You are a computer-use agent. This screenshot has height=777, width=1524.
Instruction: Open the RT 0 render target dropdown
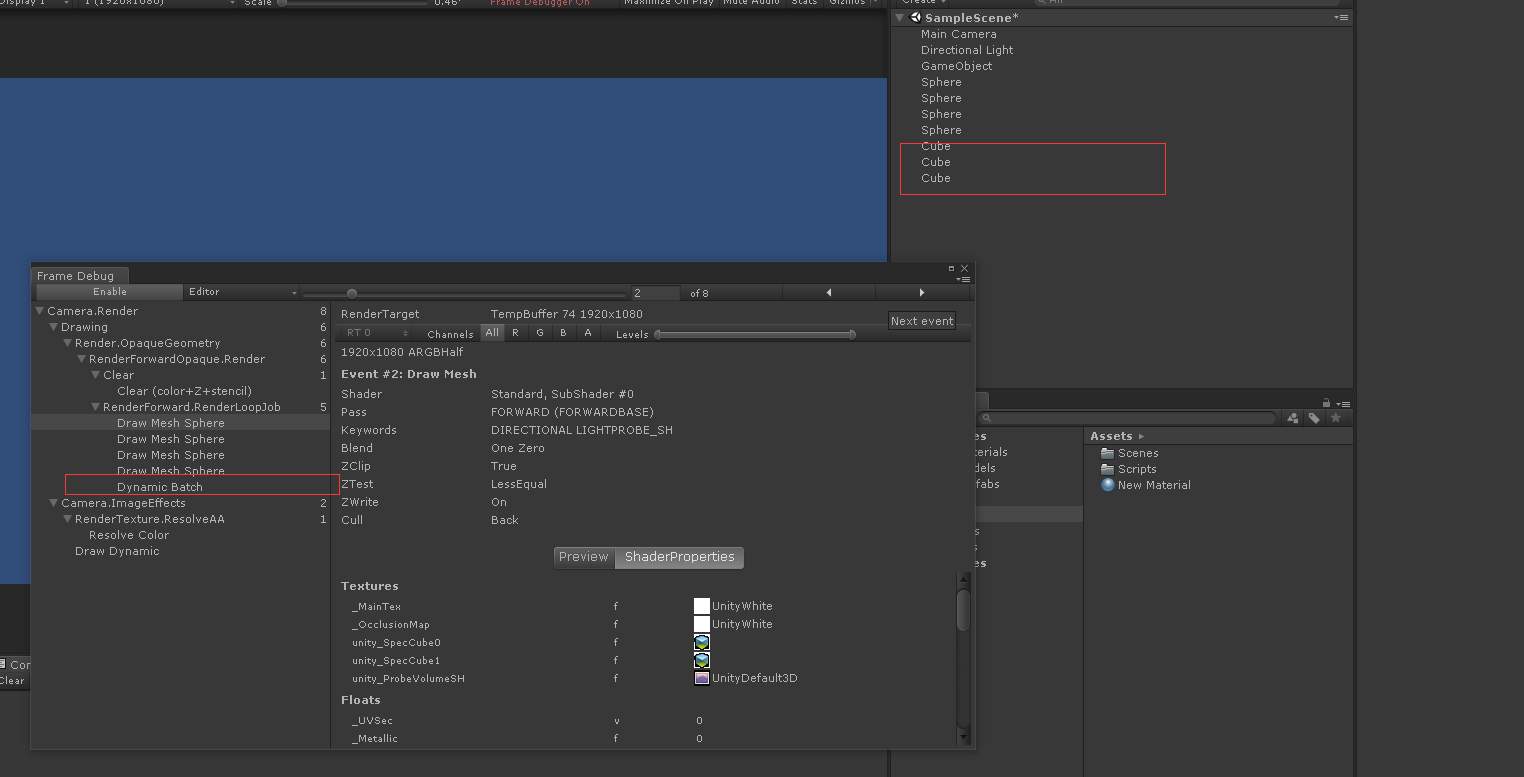click(x=376, y=333)
